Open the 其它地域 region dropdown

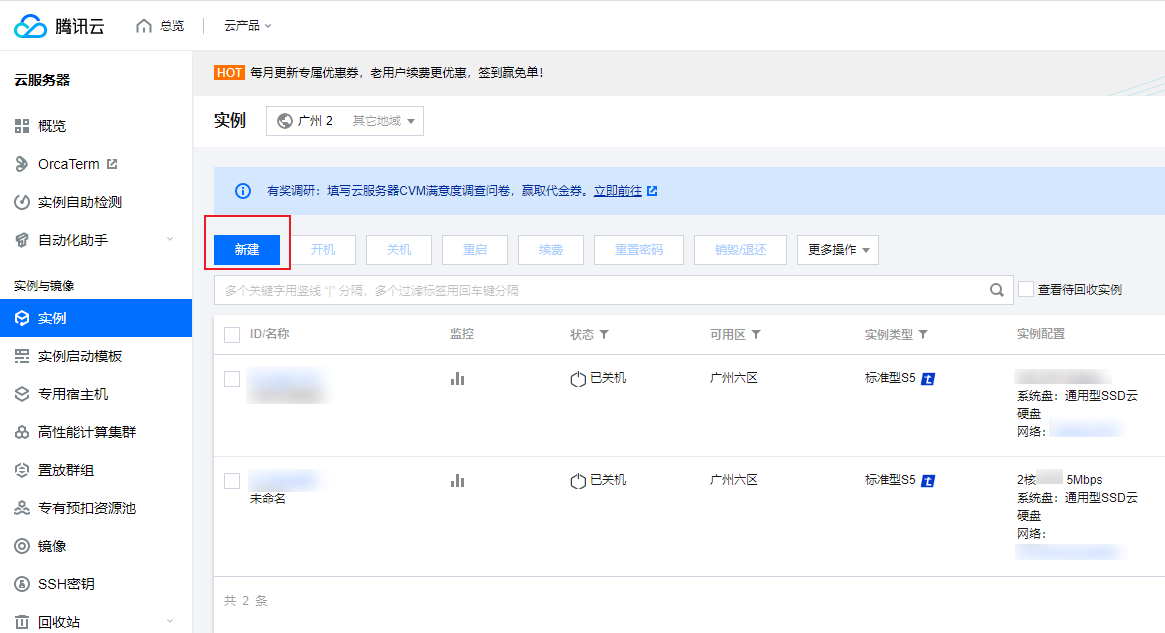coord(383,121)
